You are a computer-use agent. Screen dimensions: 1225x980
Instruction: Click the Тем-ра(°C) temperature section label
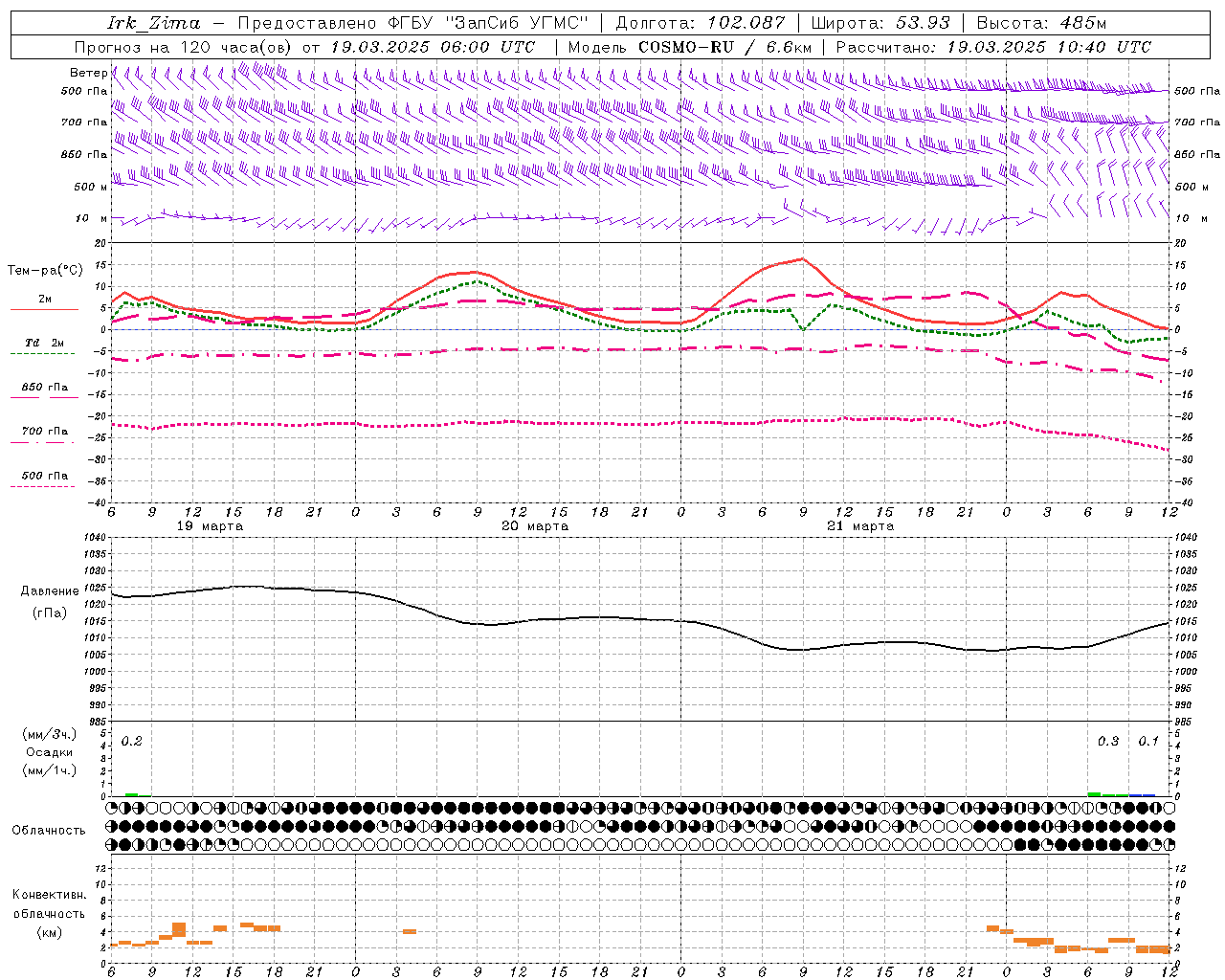44,271
